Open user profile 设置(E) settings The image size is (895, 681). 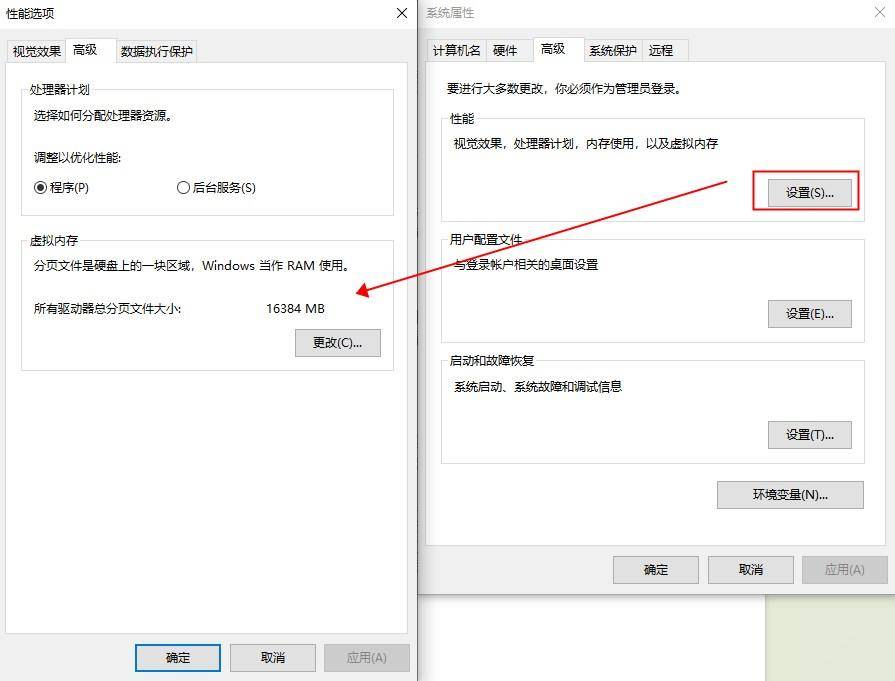click(810, 313)
